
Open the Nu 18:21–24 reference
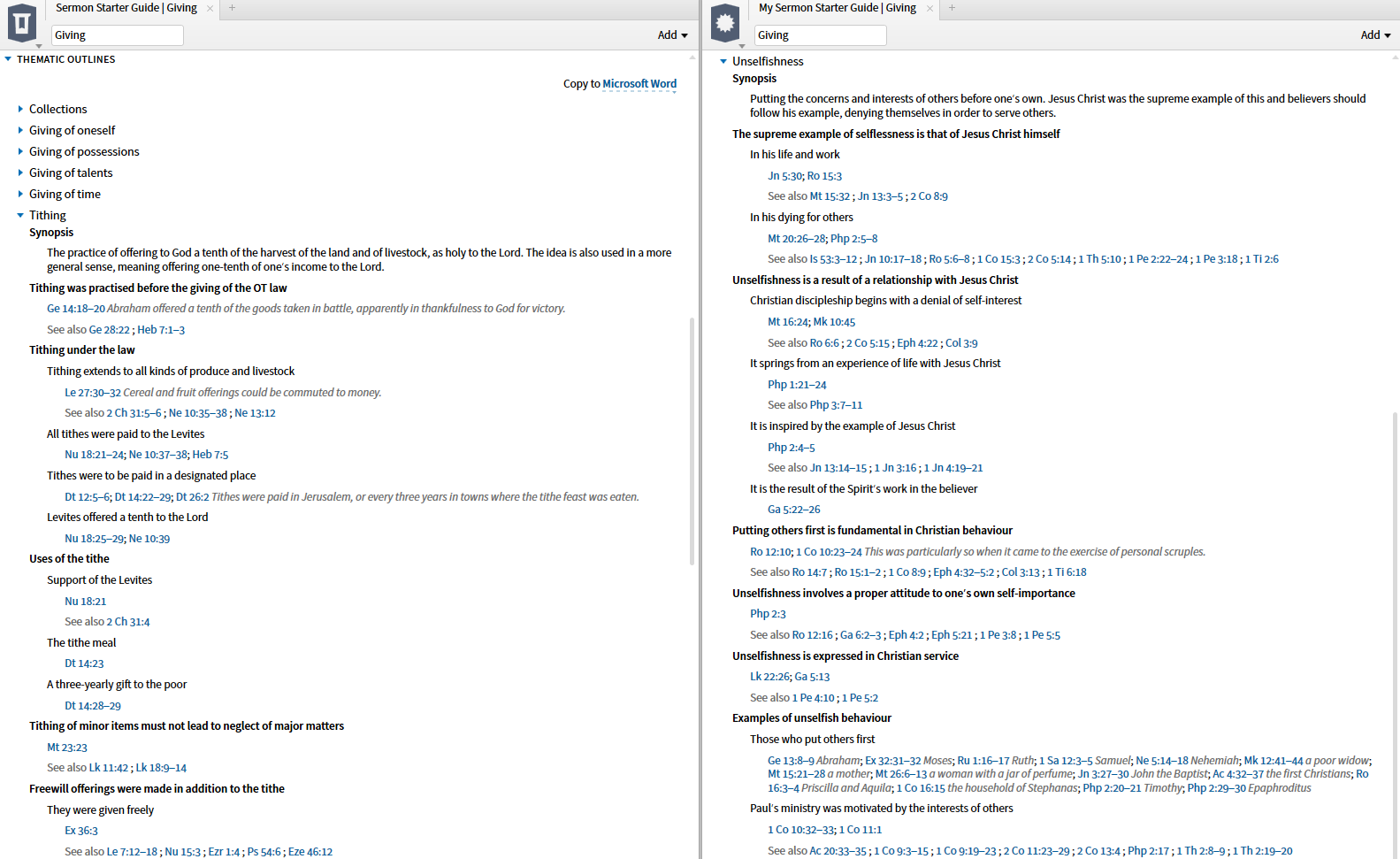pyautogui.click(x=94, y=455)
